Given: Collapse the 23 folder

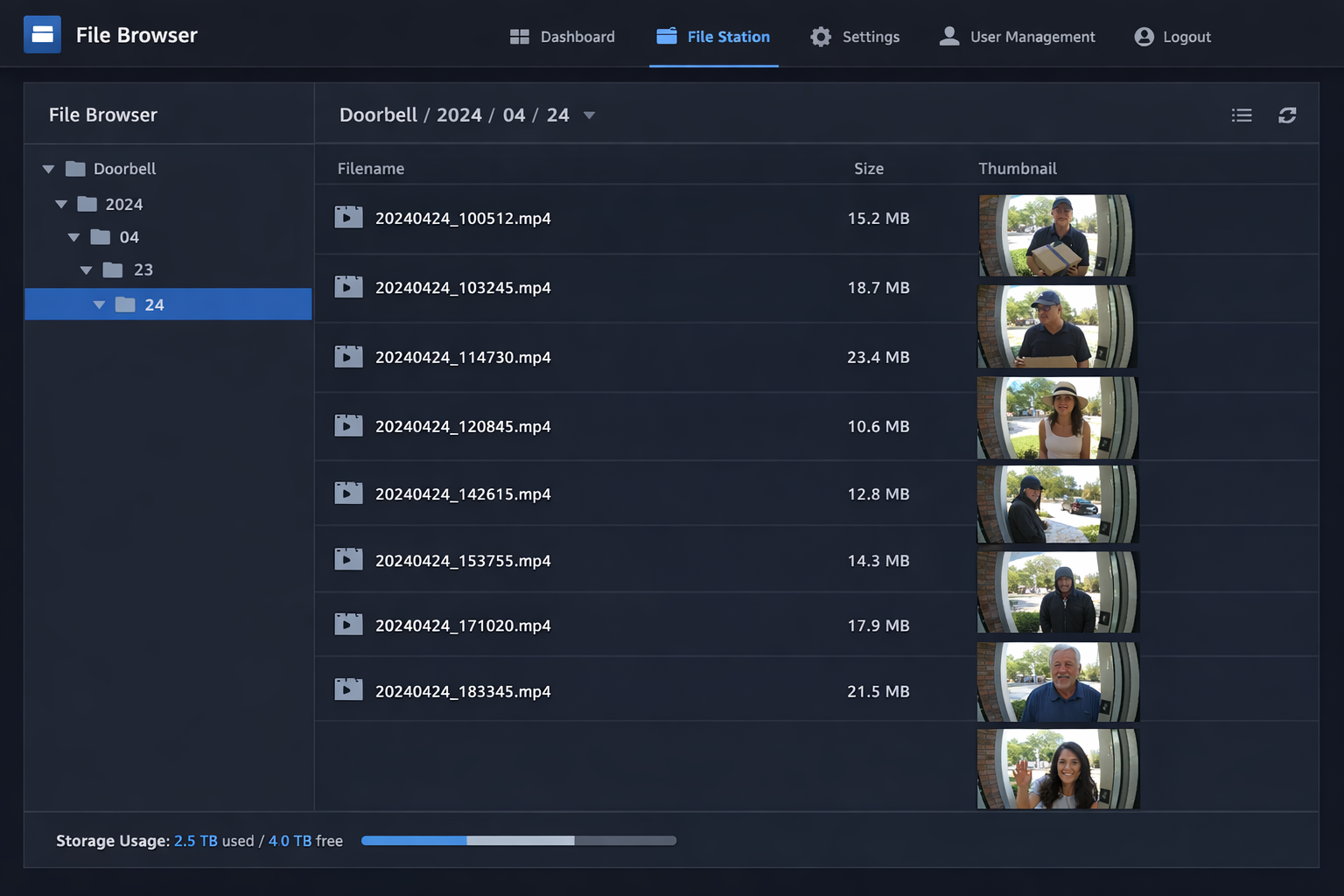Looking at the screenshot, I should (86, 269).
